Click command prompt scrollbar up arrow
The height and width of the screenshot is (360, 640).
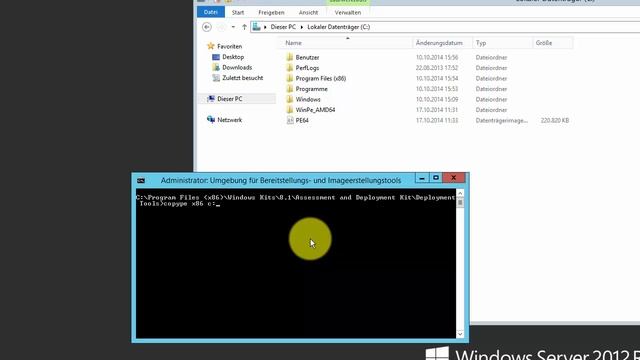point(460,193)
